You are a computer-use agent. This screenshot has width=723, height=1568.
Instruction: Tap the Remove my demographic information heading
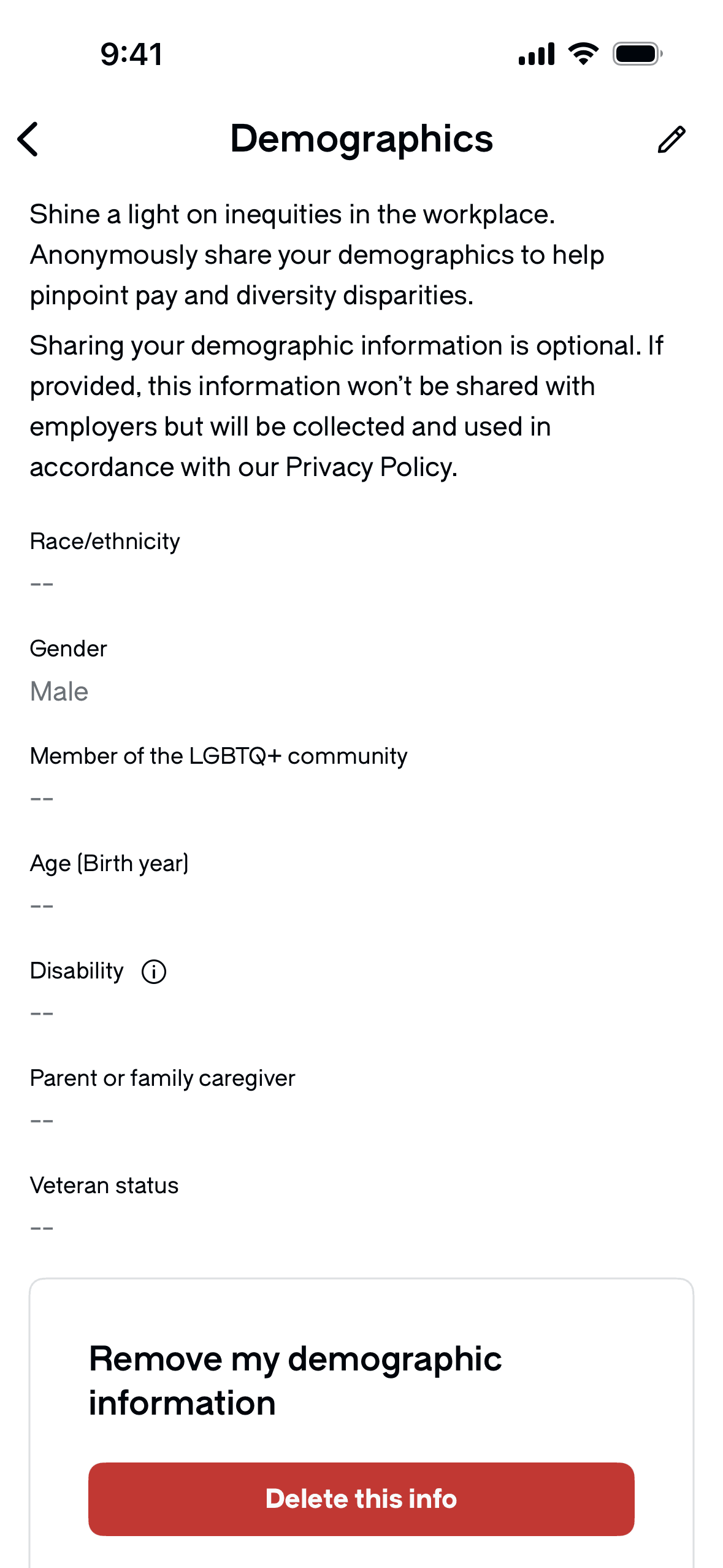click(295, 1380)
